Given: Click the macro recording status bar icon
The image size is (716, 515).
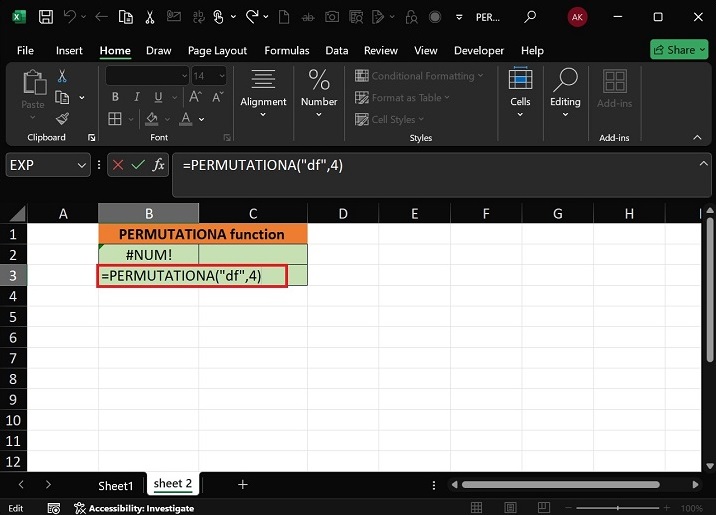Looking at the screenshot, I should (x=54, y=508).
